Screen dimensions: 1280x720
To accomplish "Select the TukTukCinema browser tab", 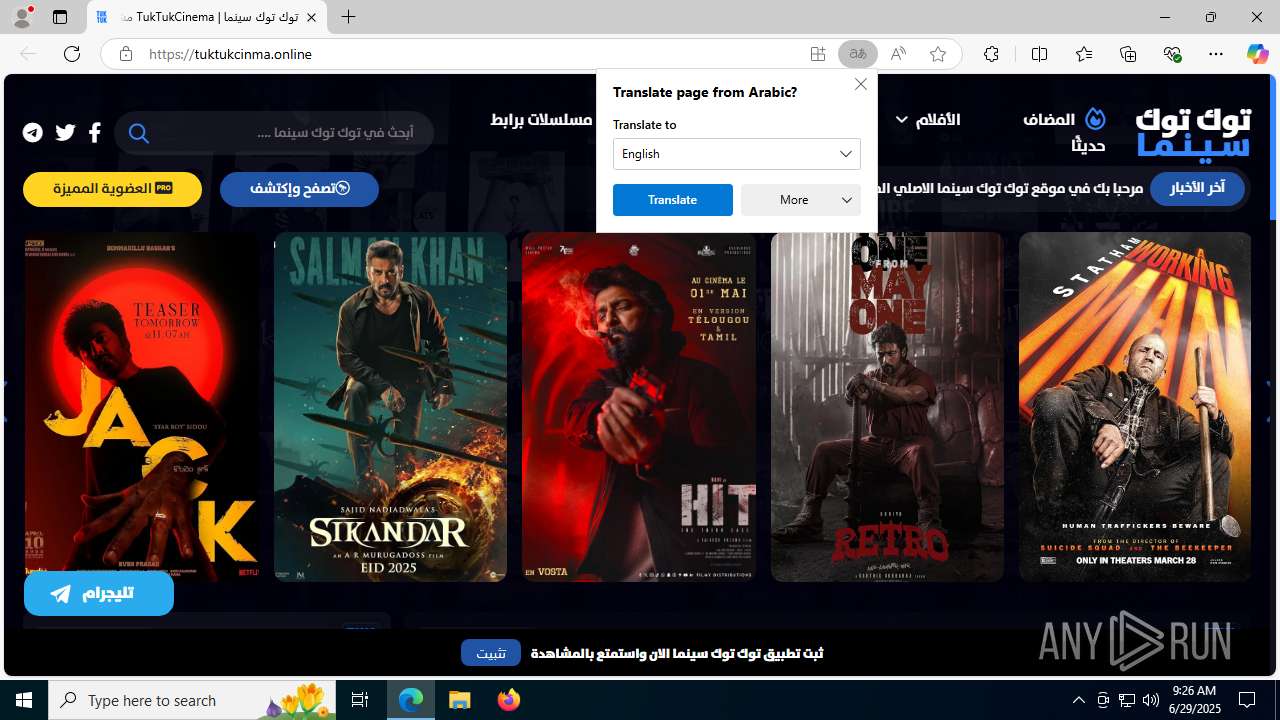I will click(207, 18).
